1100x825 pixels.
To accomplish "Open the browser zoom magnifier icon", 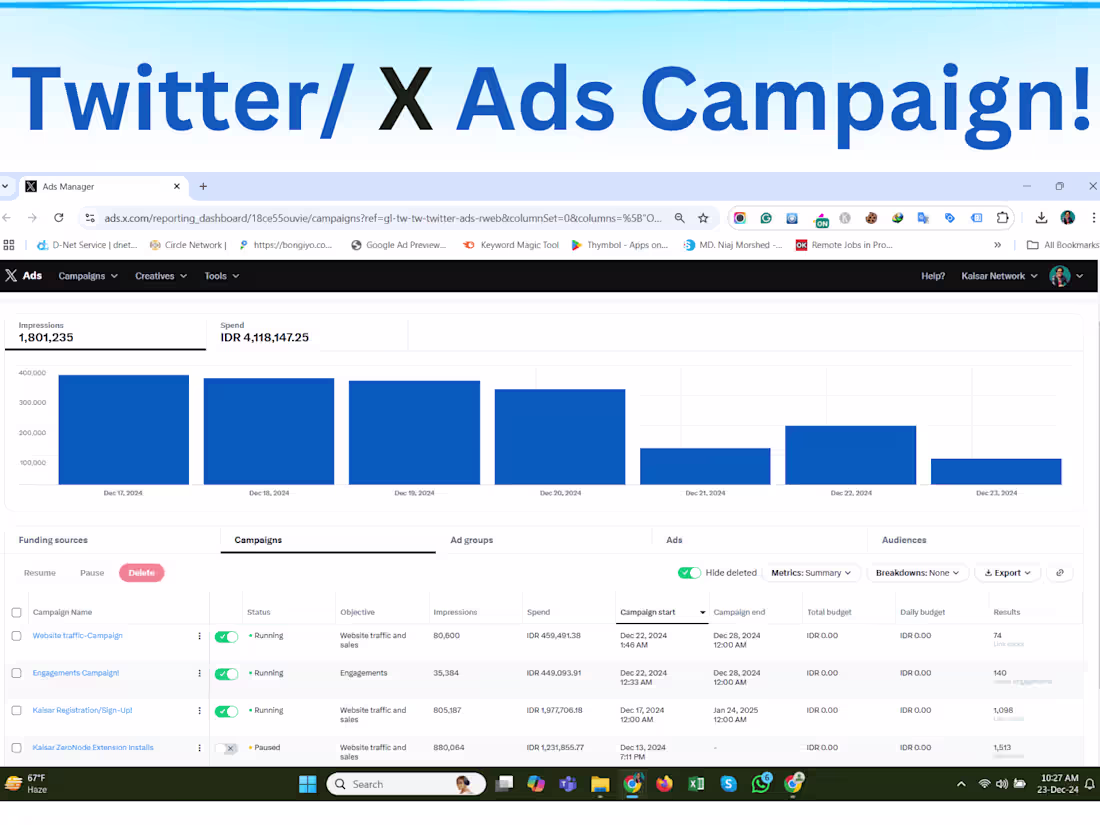I will click(679, 218).
